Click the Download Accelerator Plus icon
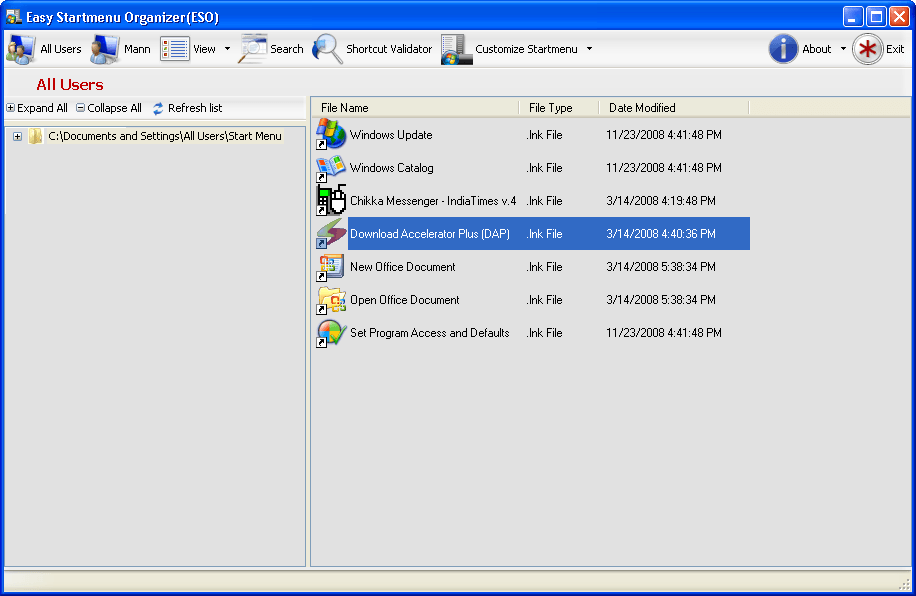The height and width of the screenshot is (596, 916). (x=331, y=234)
